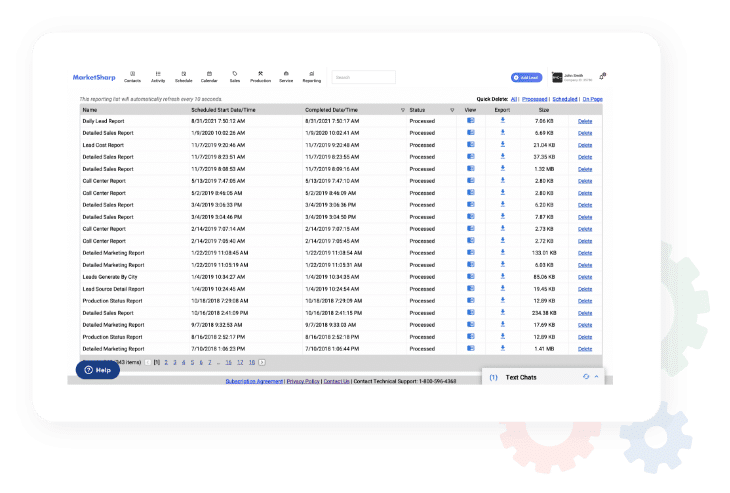The width and height of the screenshot is (730, 493).
Task: Refresh the Text Chats panel
Action: pos(586,377)
